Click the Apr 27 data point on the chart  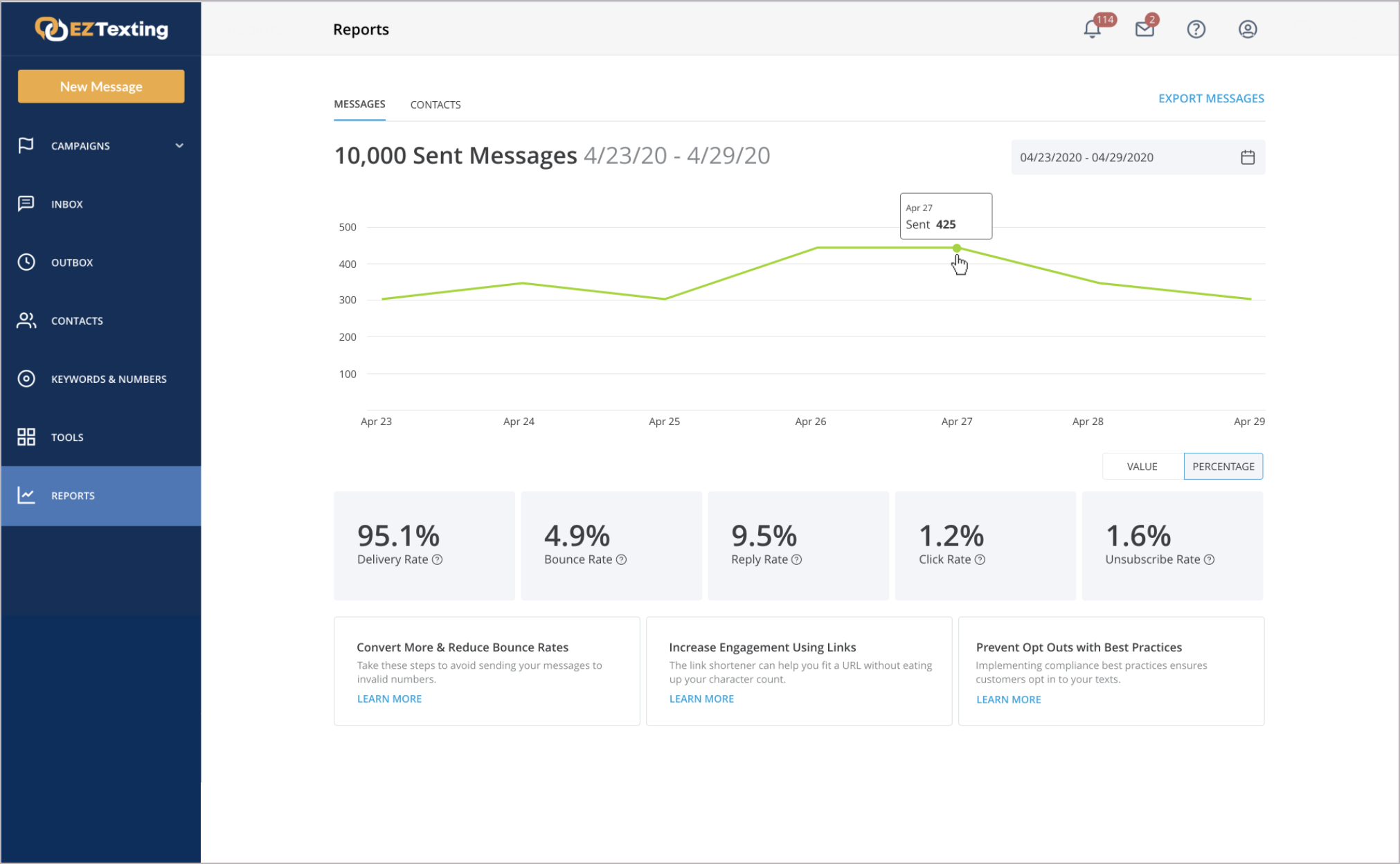956,248
